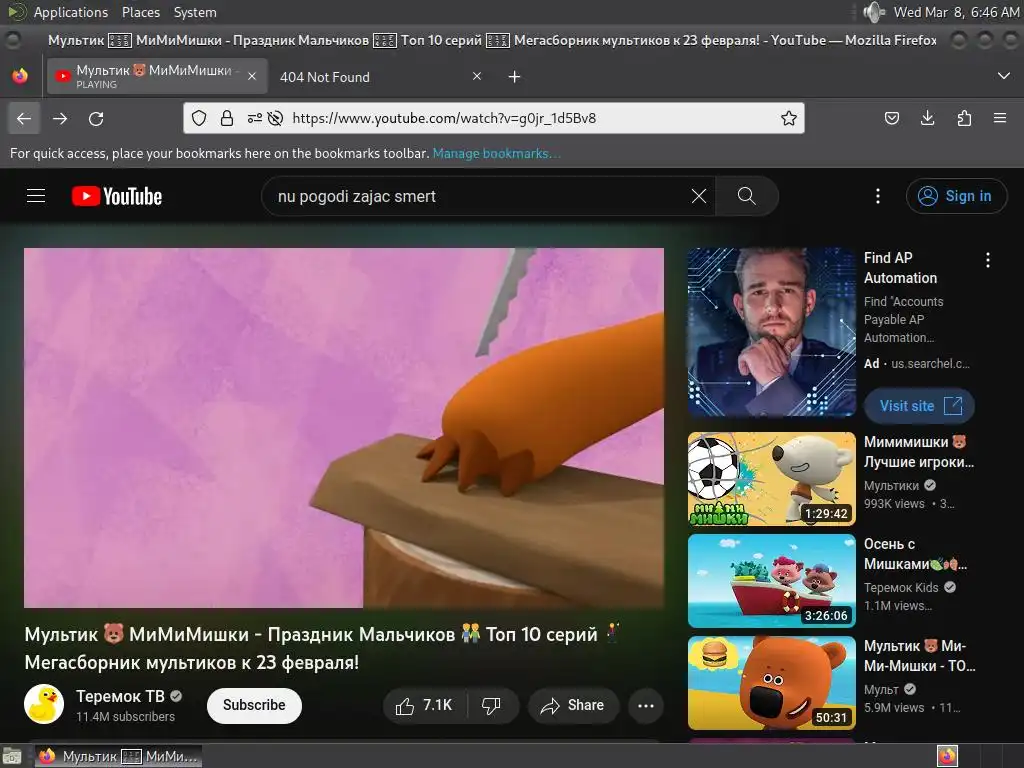Open the 50:31 Ми-Ми-Мишки video thumbnail
This screenshot has height=768, width=1024.
[771, 682]
